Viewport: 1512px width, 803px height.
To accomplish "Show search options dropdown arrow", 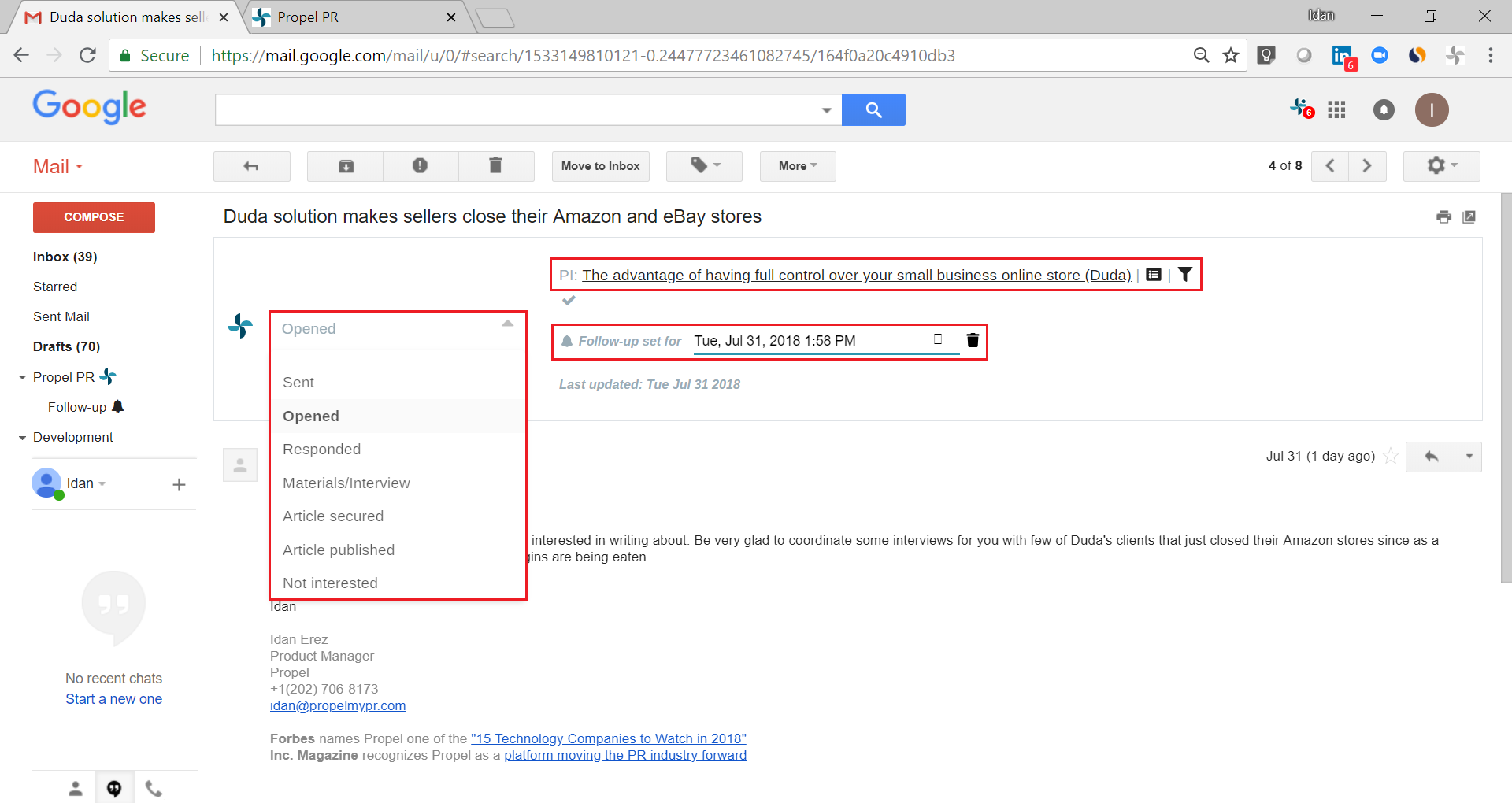I will 826,110.
